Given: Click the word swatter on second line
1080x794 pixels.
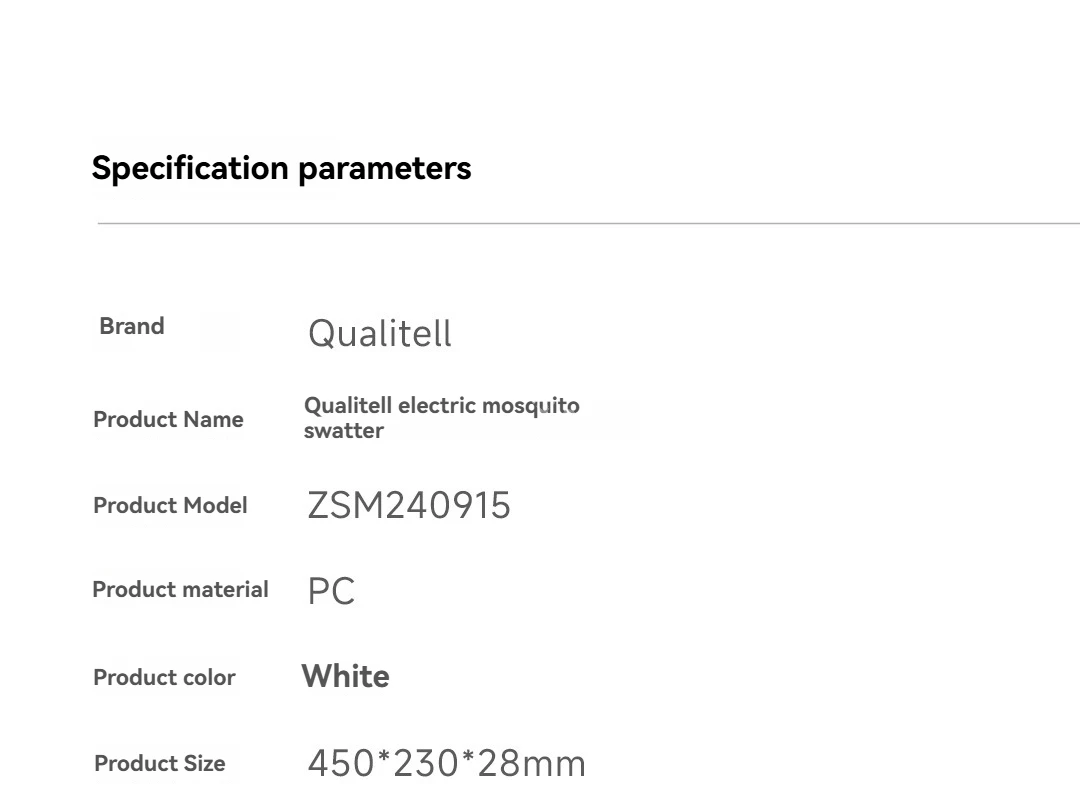Looking at the screenshot, I should pos(344,431).
